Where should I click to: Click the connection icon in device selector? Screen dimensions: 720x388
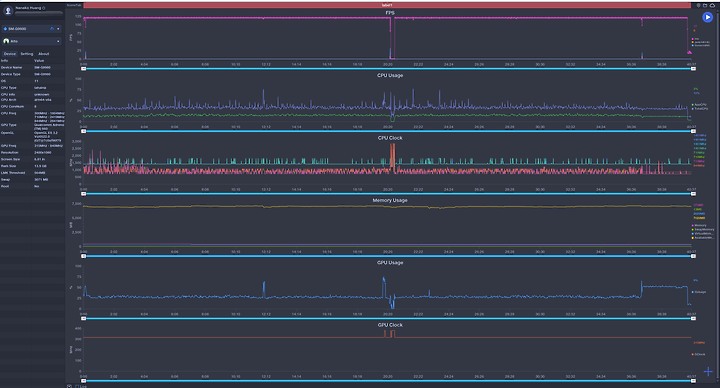pyautogui.click(x=51, y=28)
